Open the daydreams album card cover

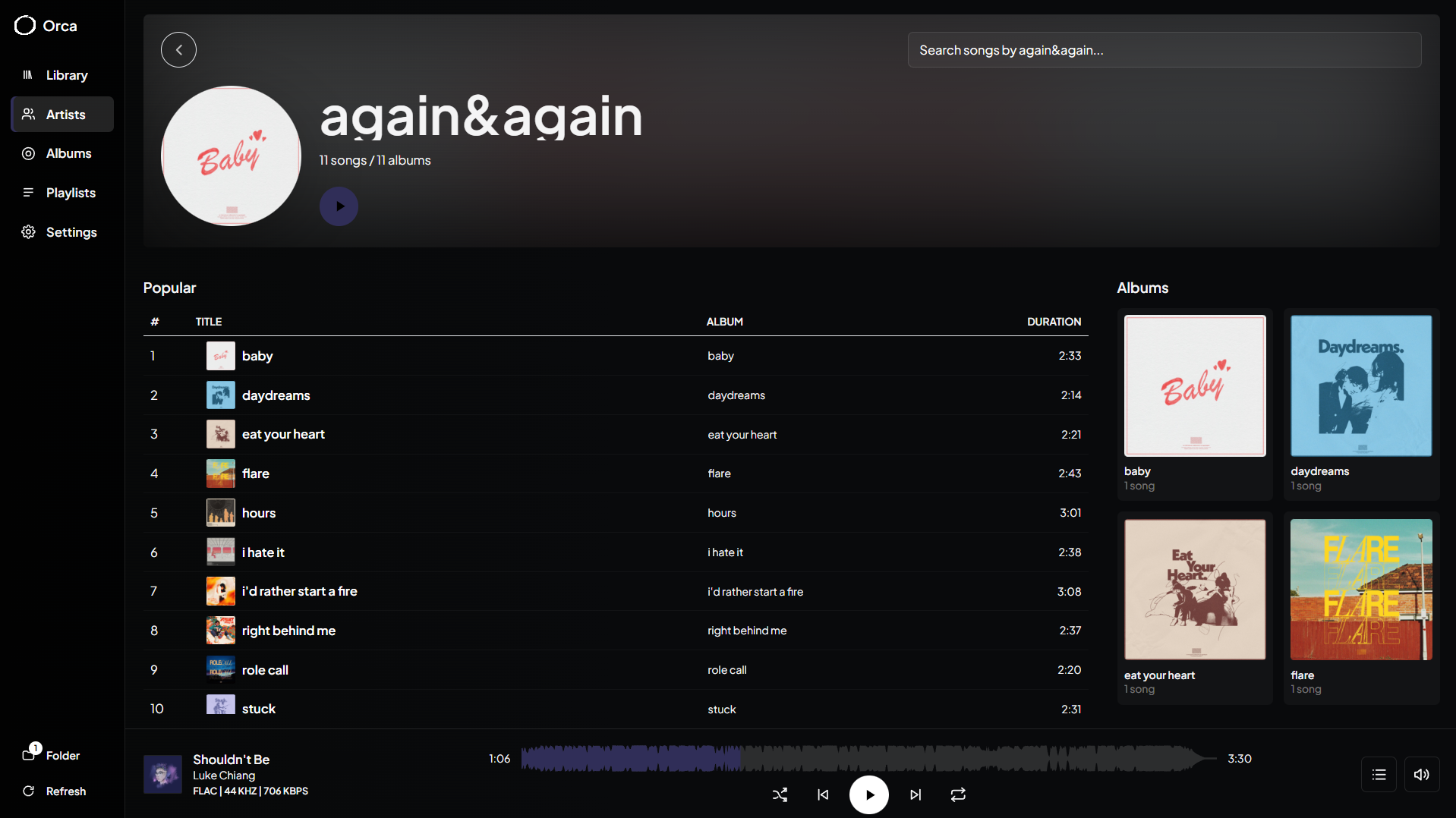tap(1361, 385)
